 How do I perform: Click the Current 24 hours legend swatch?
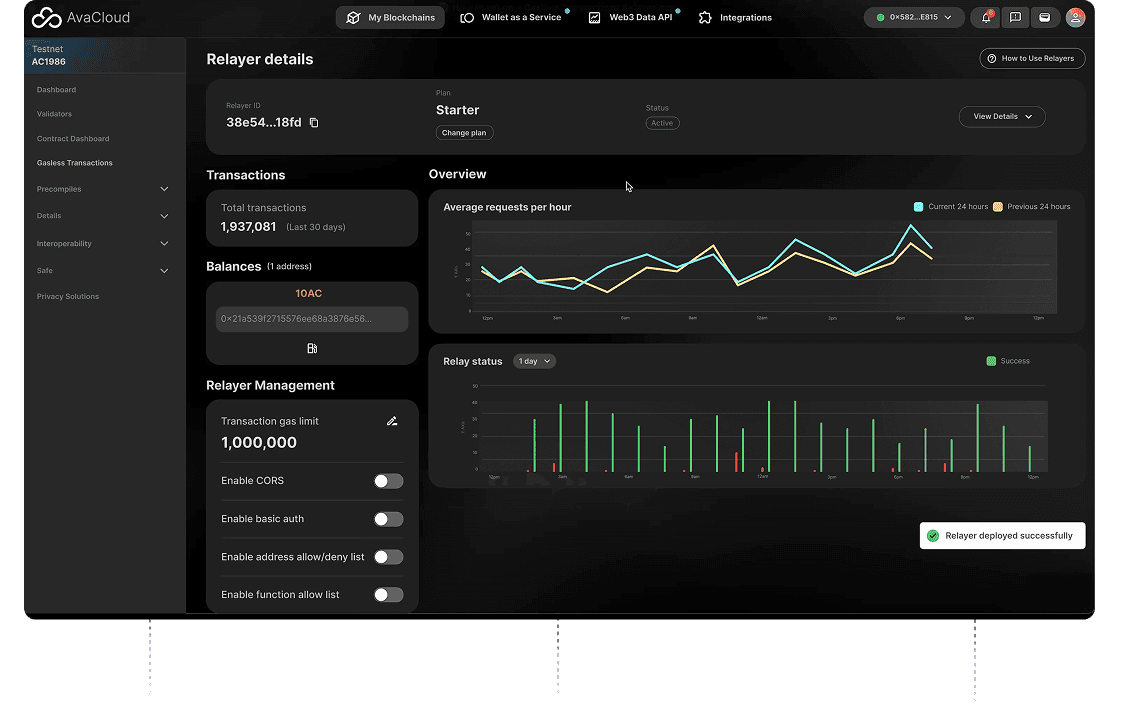[x=918, y=207]
